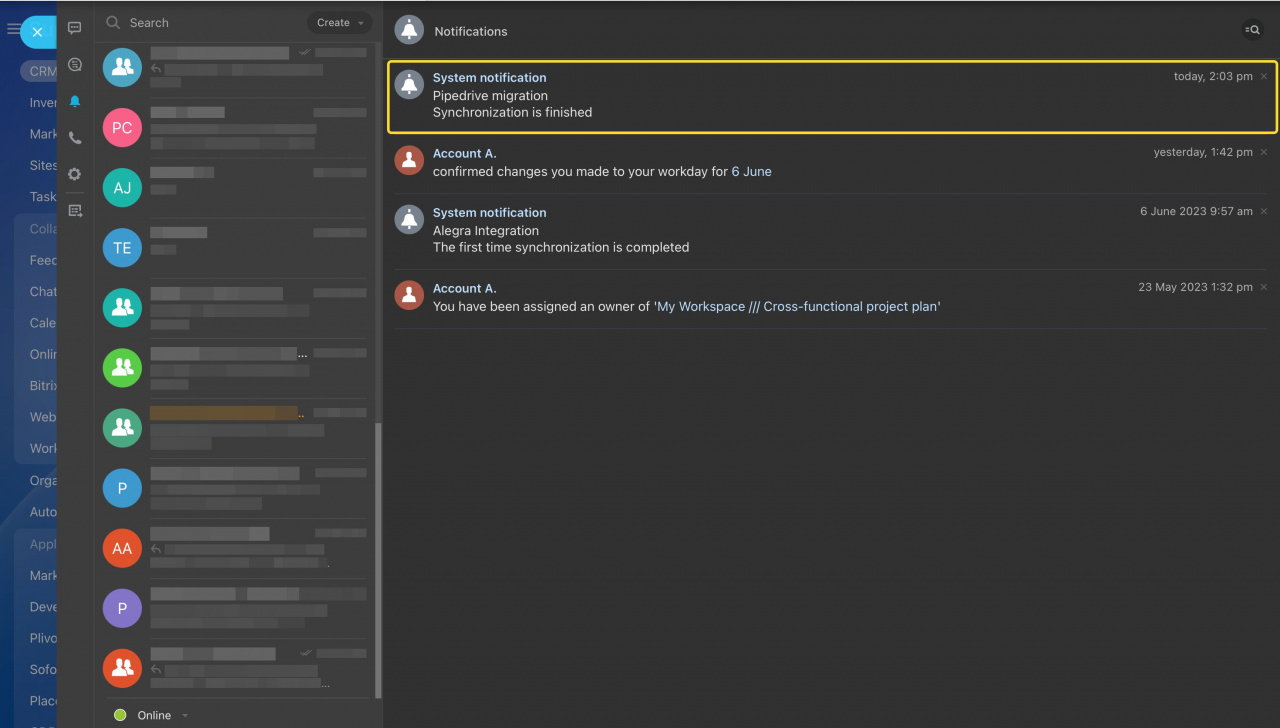The image size is (1280, 728).
Task: Click inside the Search input field
Action: coord(180,21)
